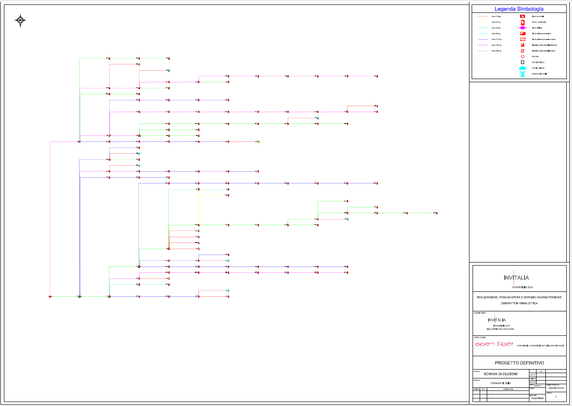Screen dimensions: 572x406
Task: Click the bottom-left root node of the diagram
Action: 50,297
